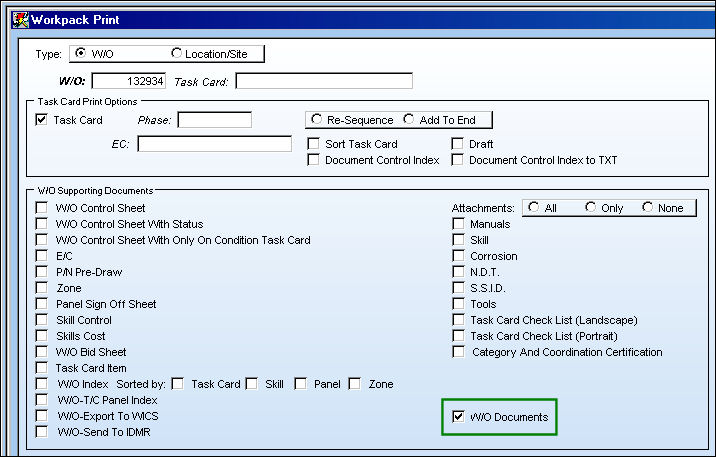Image resolution: width=716 pixels, height=457 pixels.
Task: Enable the Draft checkbox
Action: click(457, 144)
